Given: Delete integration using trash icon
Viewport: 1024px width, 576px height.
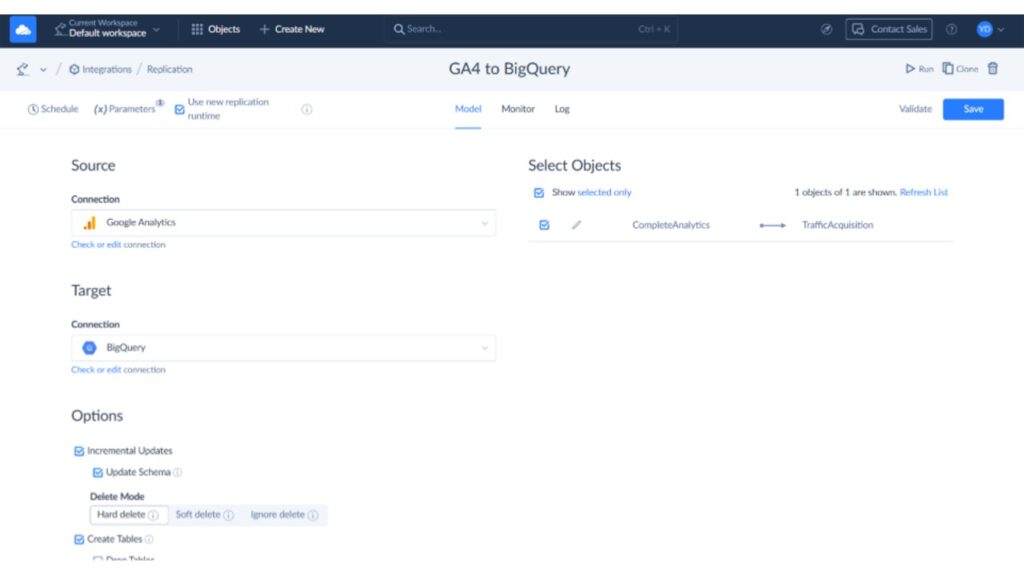Looking at the screenshot, I should tap(993, 69).
